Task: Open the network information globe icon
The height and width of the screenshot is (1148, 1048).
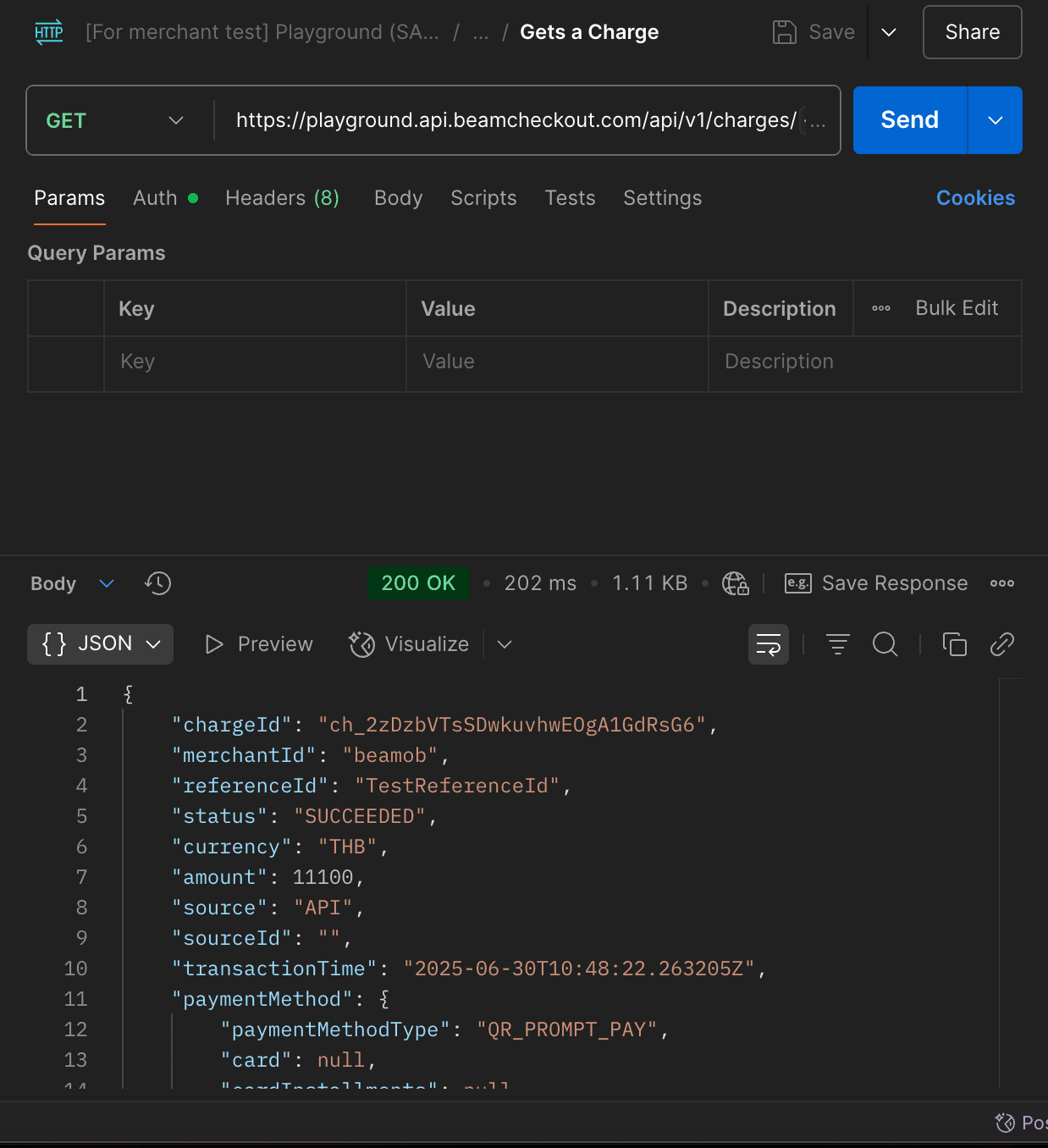Action: [735, 583]
